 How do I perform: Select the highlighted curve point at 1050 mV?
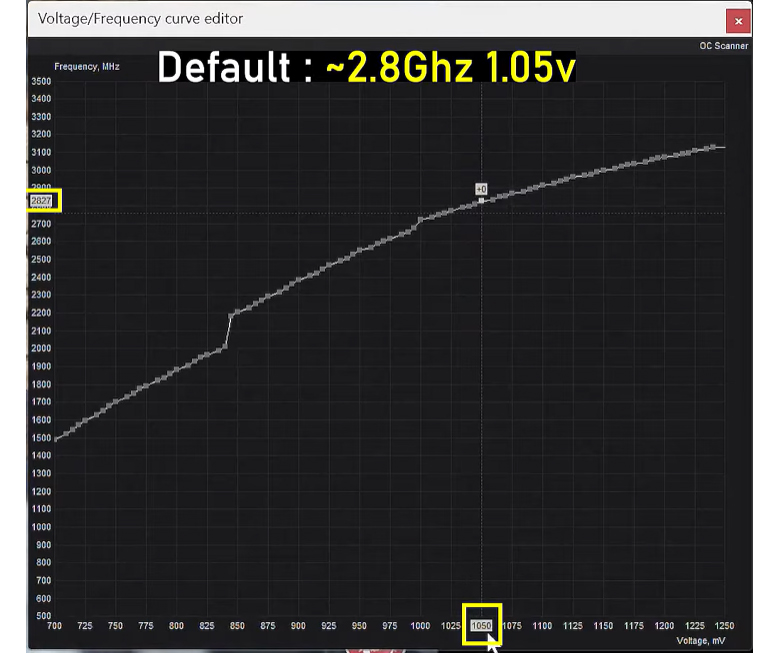(481, 201)
